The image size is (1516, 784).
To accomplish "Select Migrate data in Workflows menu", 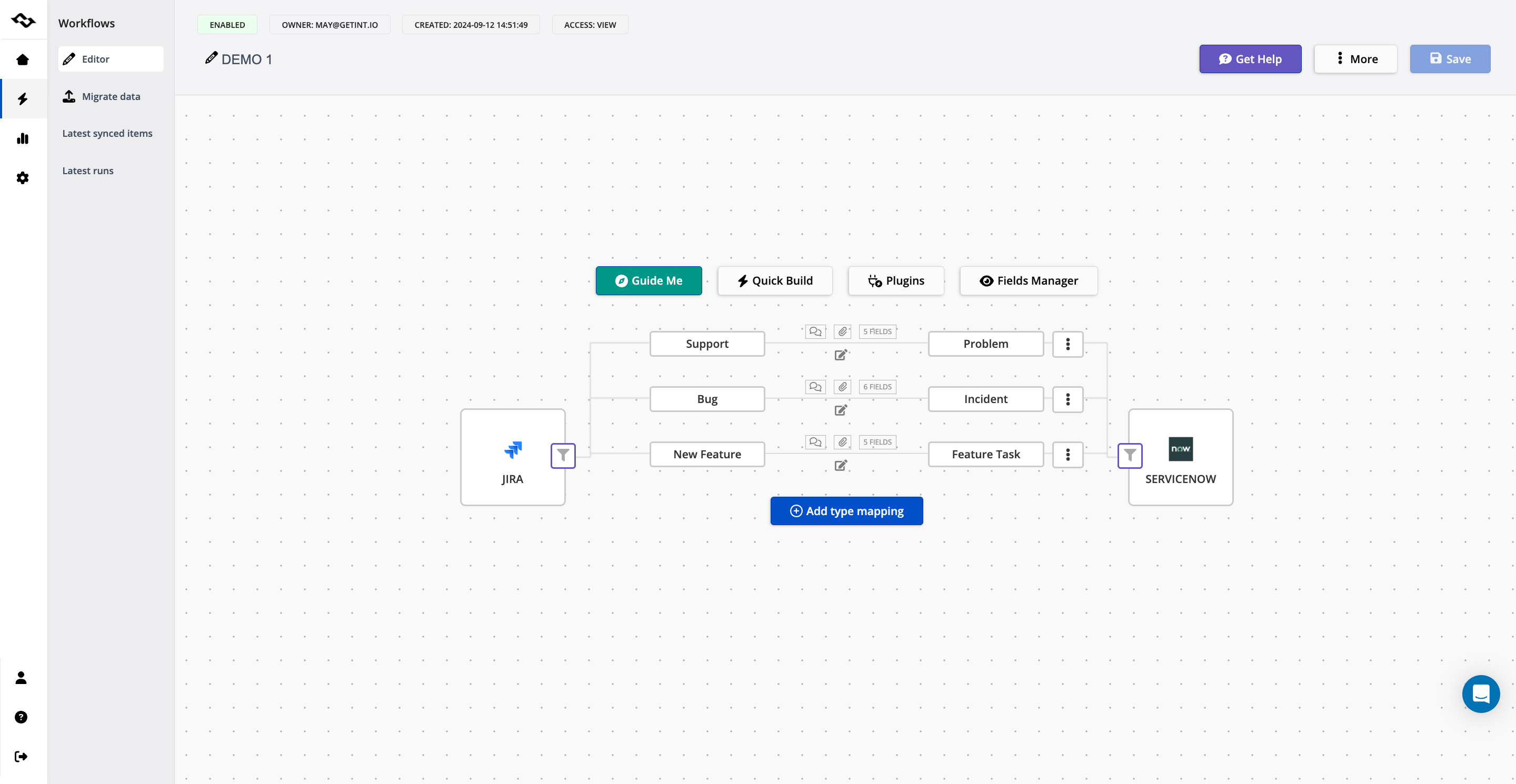I will click(x=111, y=96).
